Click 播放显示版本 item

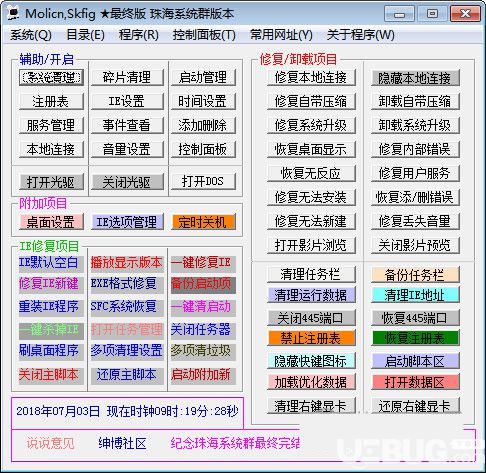(127, 263)
